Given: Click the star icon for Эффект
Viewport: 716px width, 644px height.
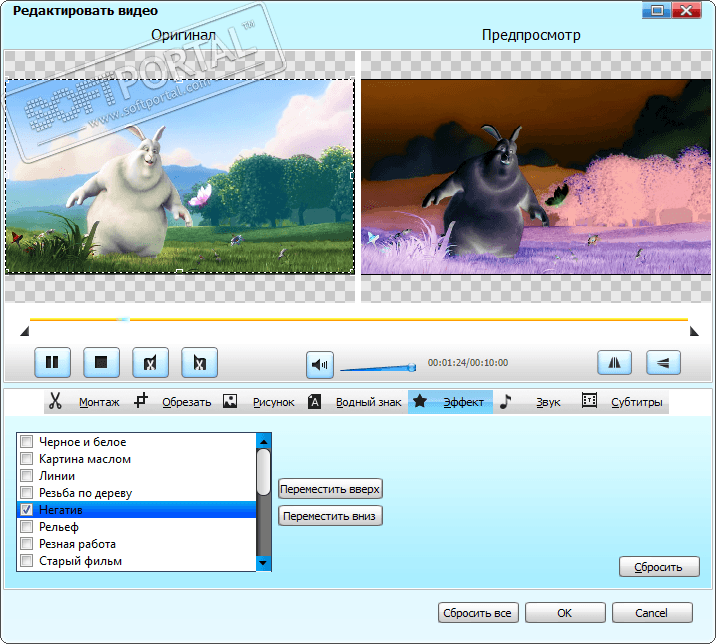Looking at the screenshot, I should (x=420, y=401).
